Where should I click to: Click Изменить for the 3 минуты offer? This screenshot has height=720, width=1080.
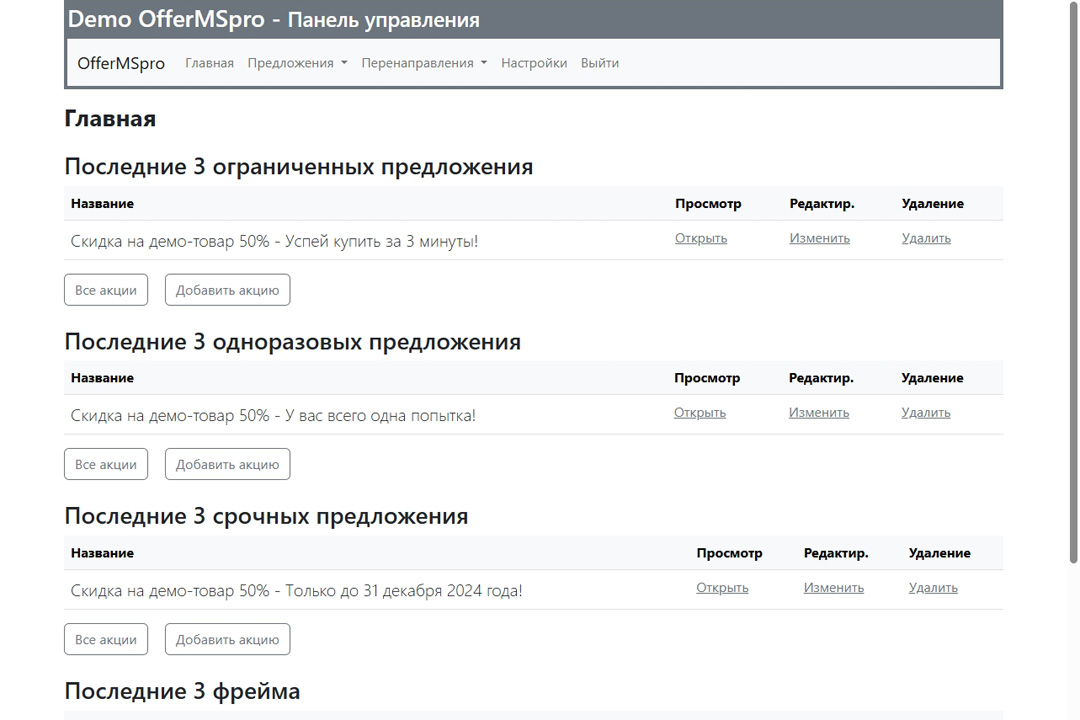click(x=820, y=238)
